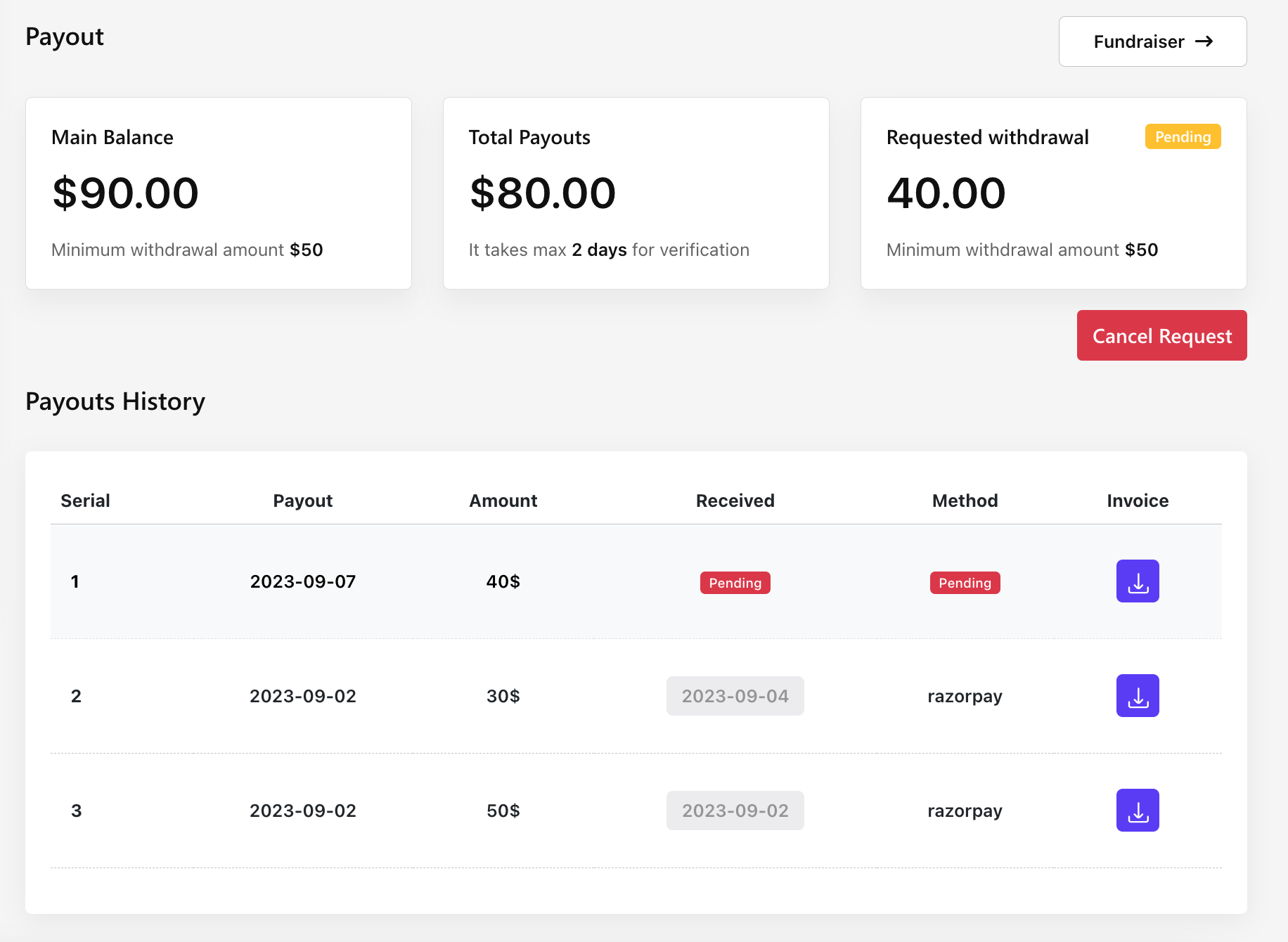The height and width of the screenshot is (942, 1288).
Task: Download invoice for the 50$ payout
Action: (x=1138, y=811)
